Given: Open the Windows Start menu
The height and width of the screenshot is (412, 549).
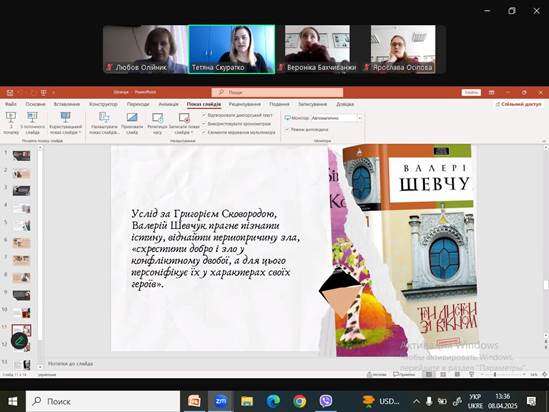Looking at the screenshot, I should tap(13, 401).
